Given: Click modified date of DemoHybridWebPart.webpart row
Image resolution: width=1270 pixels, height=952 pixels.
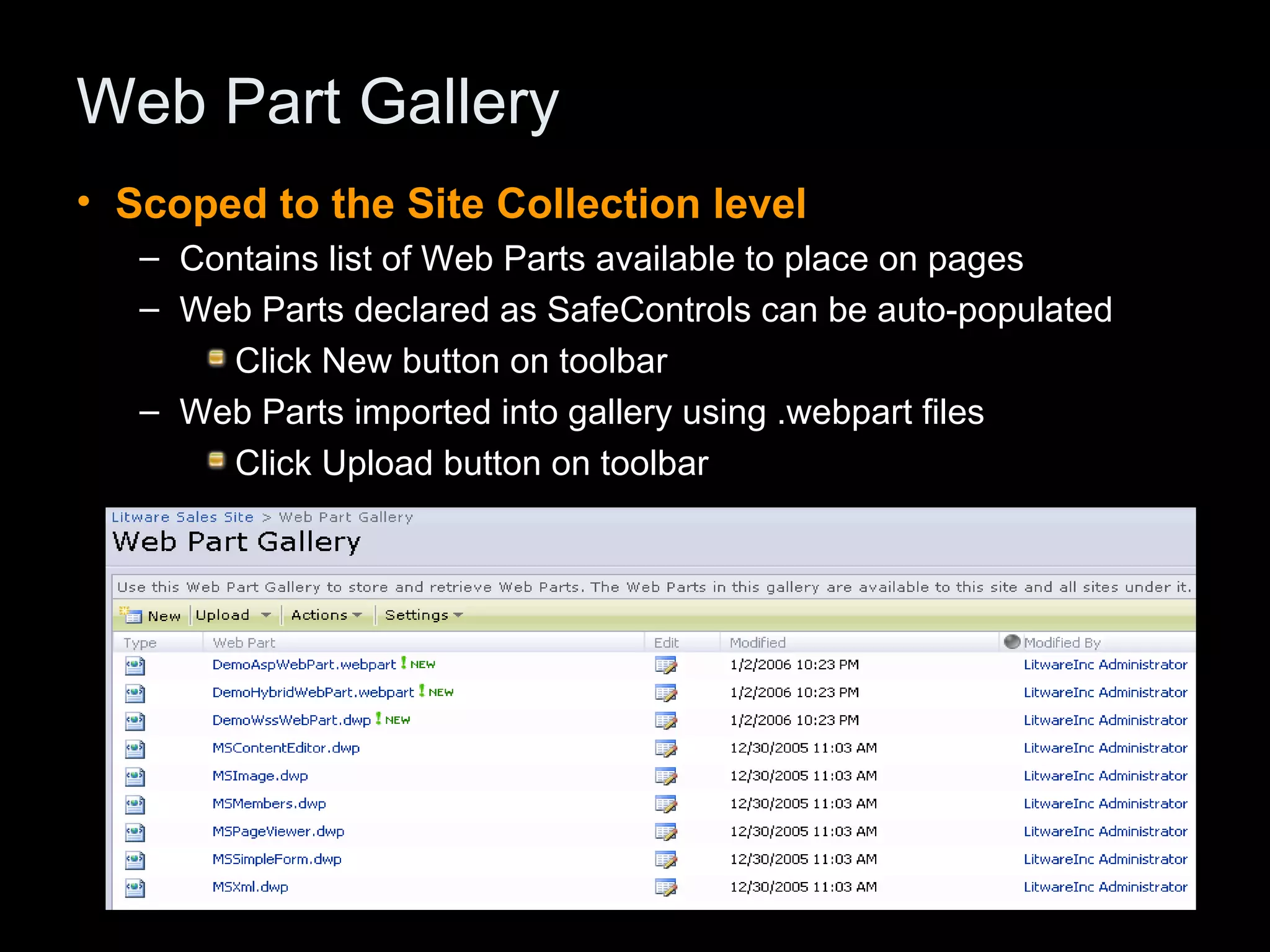Looking at the screenshot, I should tap(794, 692).
